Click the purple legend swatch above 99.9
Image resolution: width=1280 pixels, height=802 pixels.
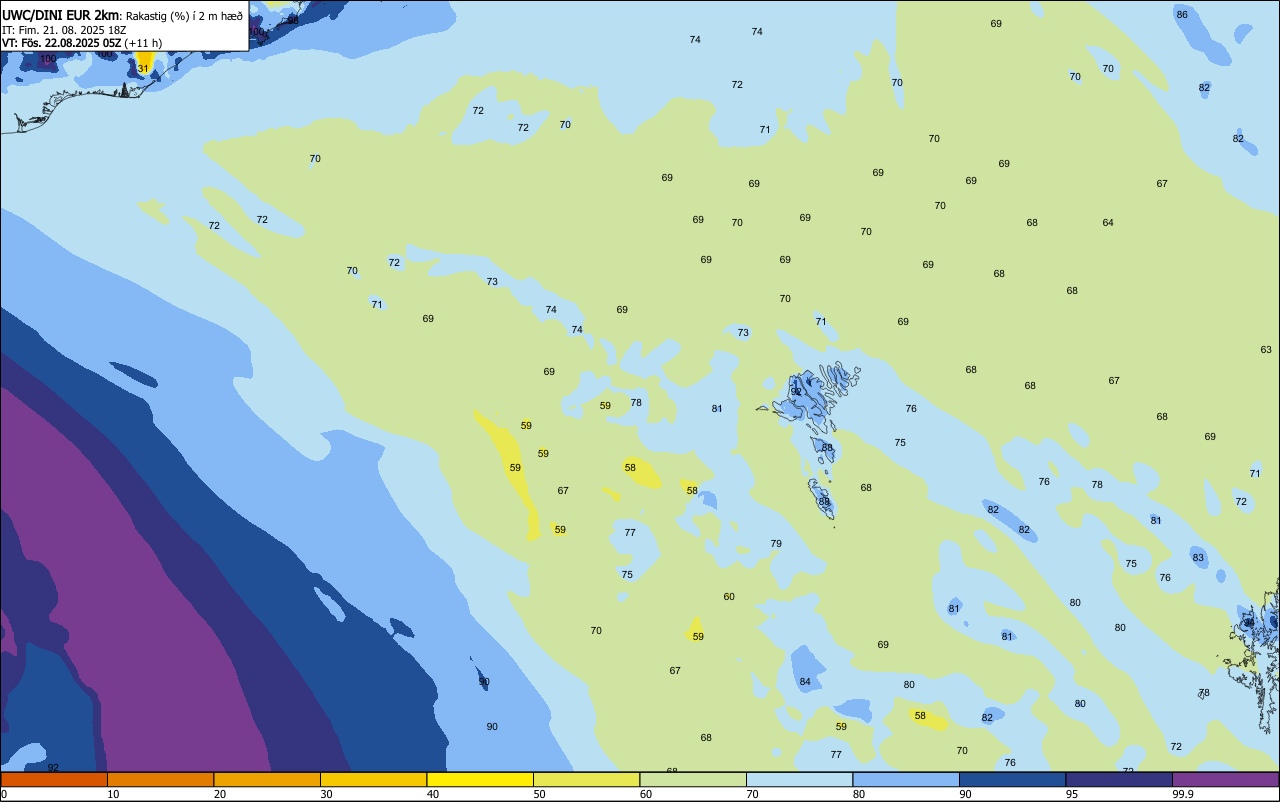(x=1225, y=779)
